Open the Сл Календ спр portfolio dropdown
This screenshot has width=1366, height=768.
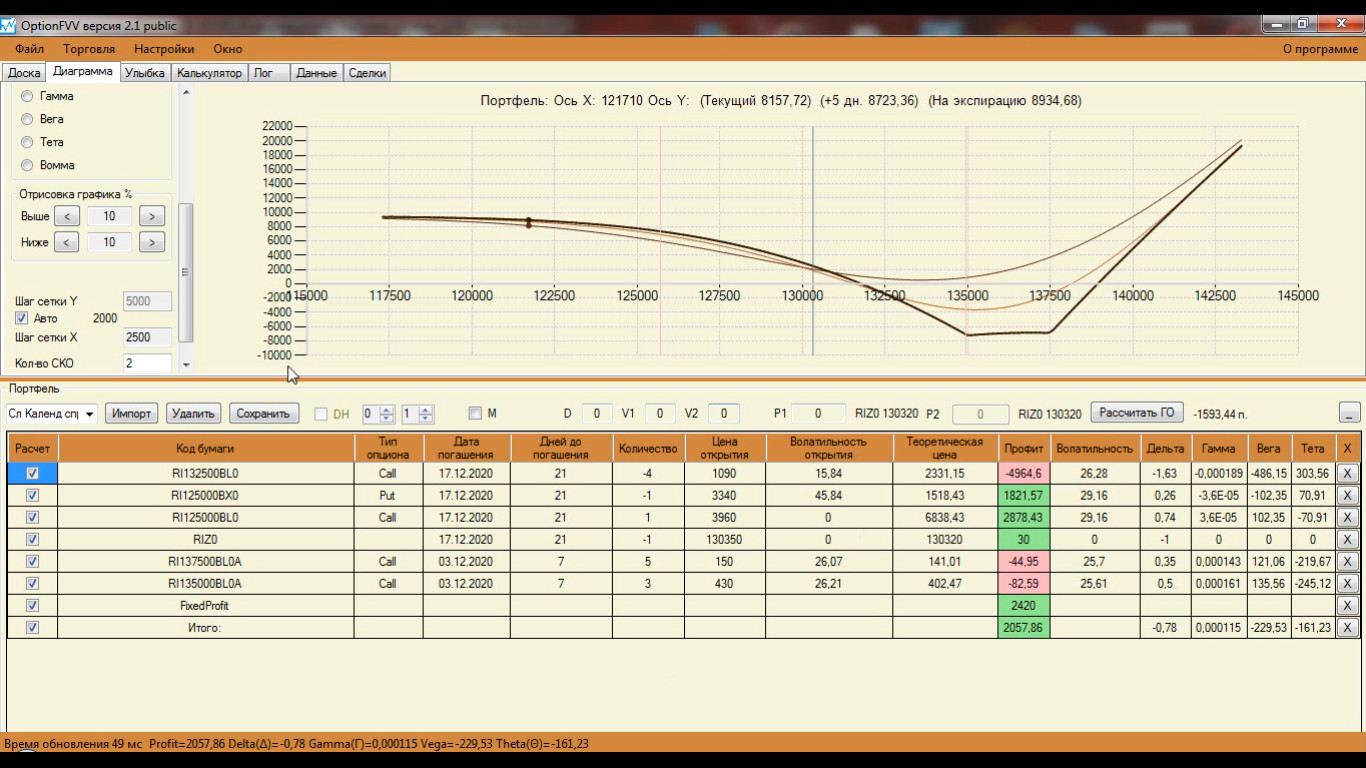pos(90,414)
